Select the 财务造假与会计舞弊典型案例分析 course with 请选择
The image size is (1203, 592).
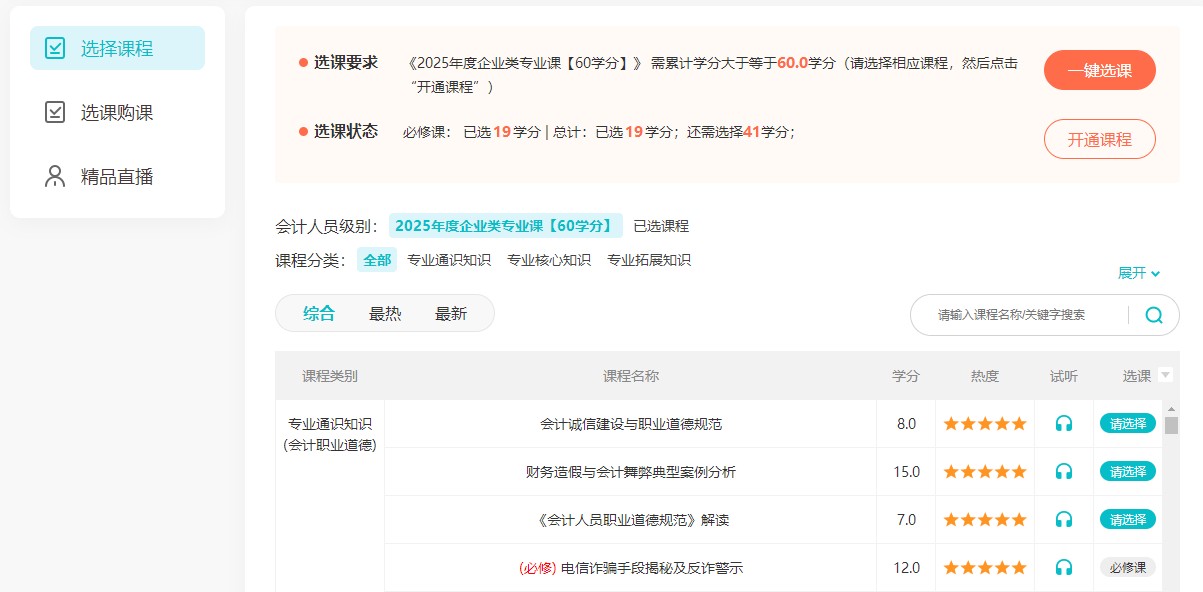point(1127,471)
